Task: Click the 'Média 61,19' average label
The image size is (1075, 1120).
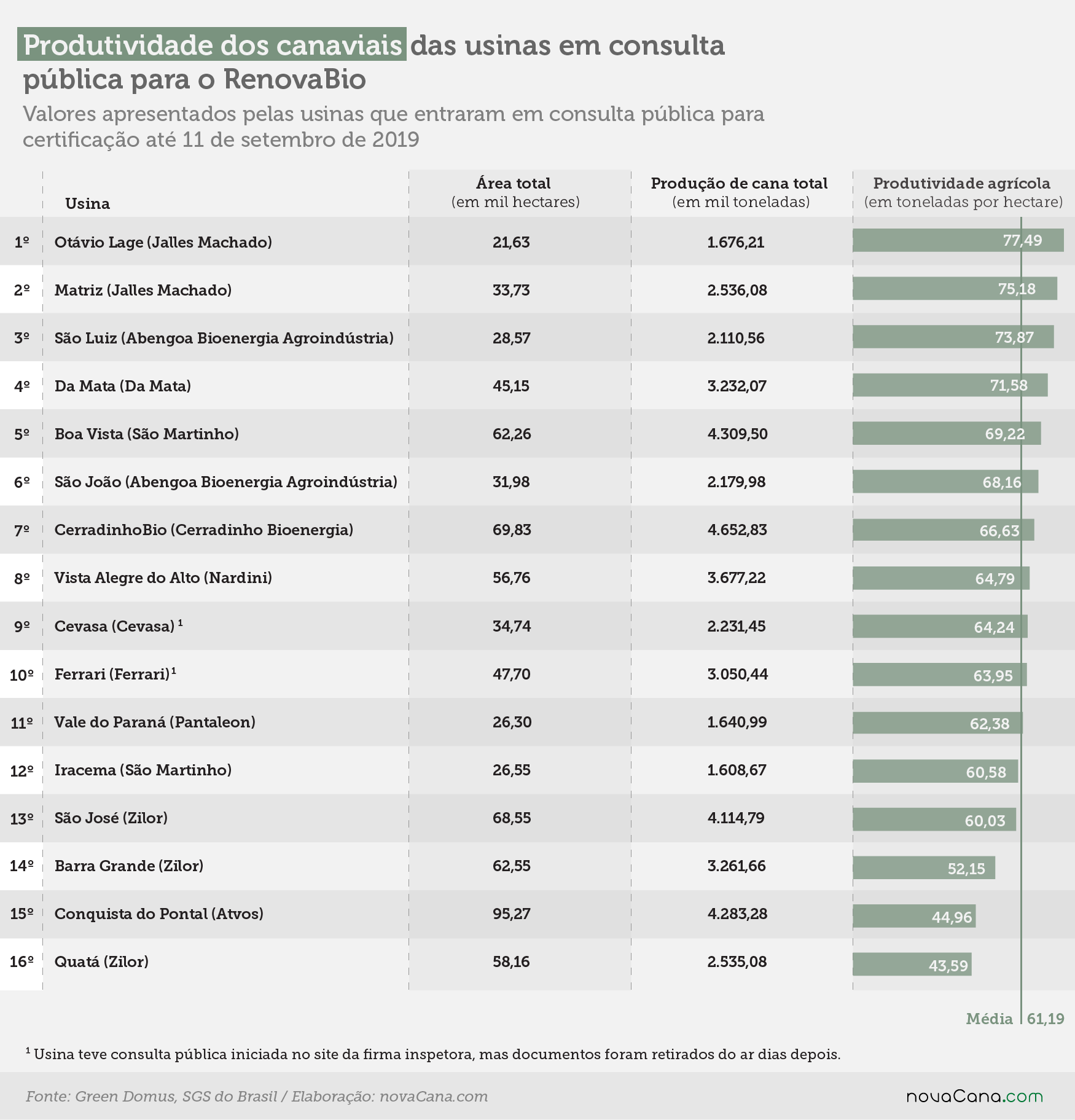Action: point(1015,1019)
